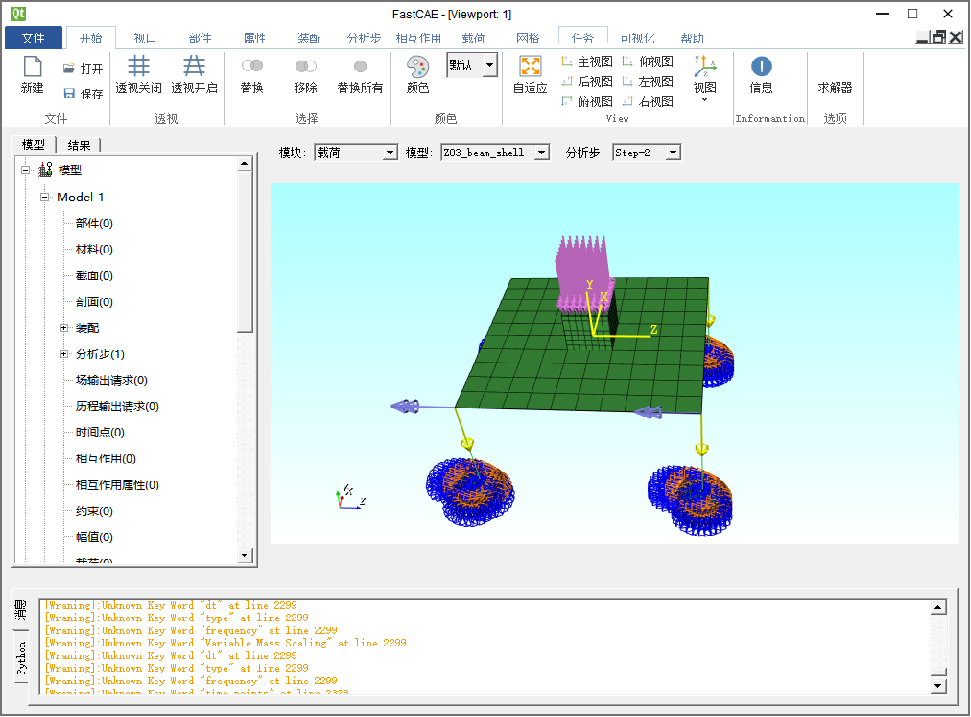
Task: Select the 部件(0) tree item
Action: [x=94, y=223]
